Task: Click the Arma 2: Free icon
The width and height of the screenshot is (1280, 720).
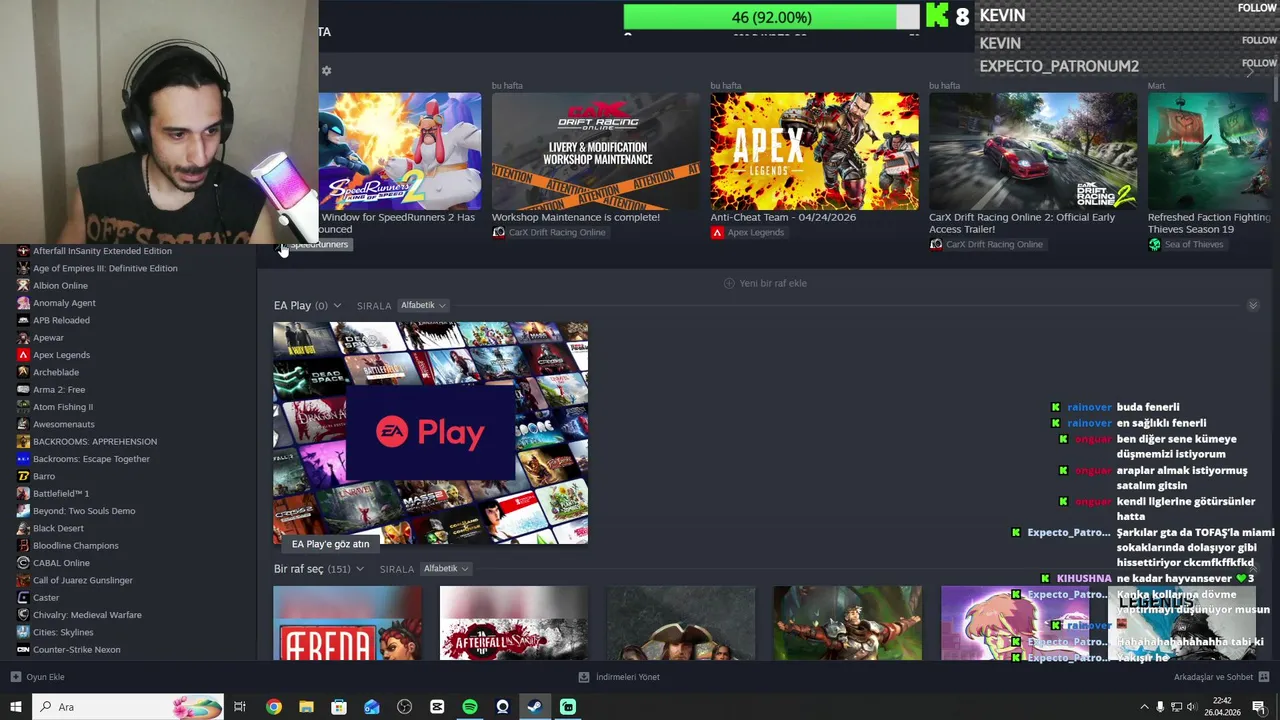Action: pos(23,389)
